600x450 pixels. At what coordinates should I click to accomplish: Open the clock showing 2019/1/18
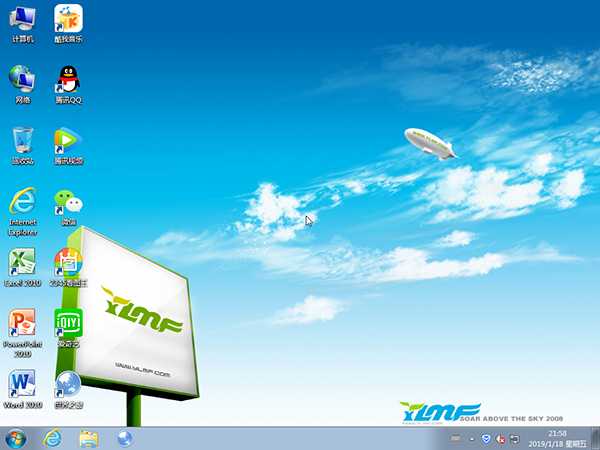point(557,439)
